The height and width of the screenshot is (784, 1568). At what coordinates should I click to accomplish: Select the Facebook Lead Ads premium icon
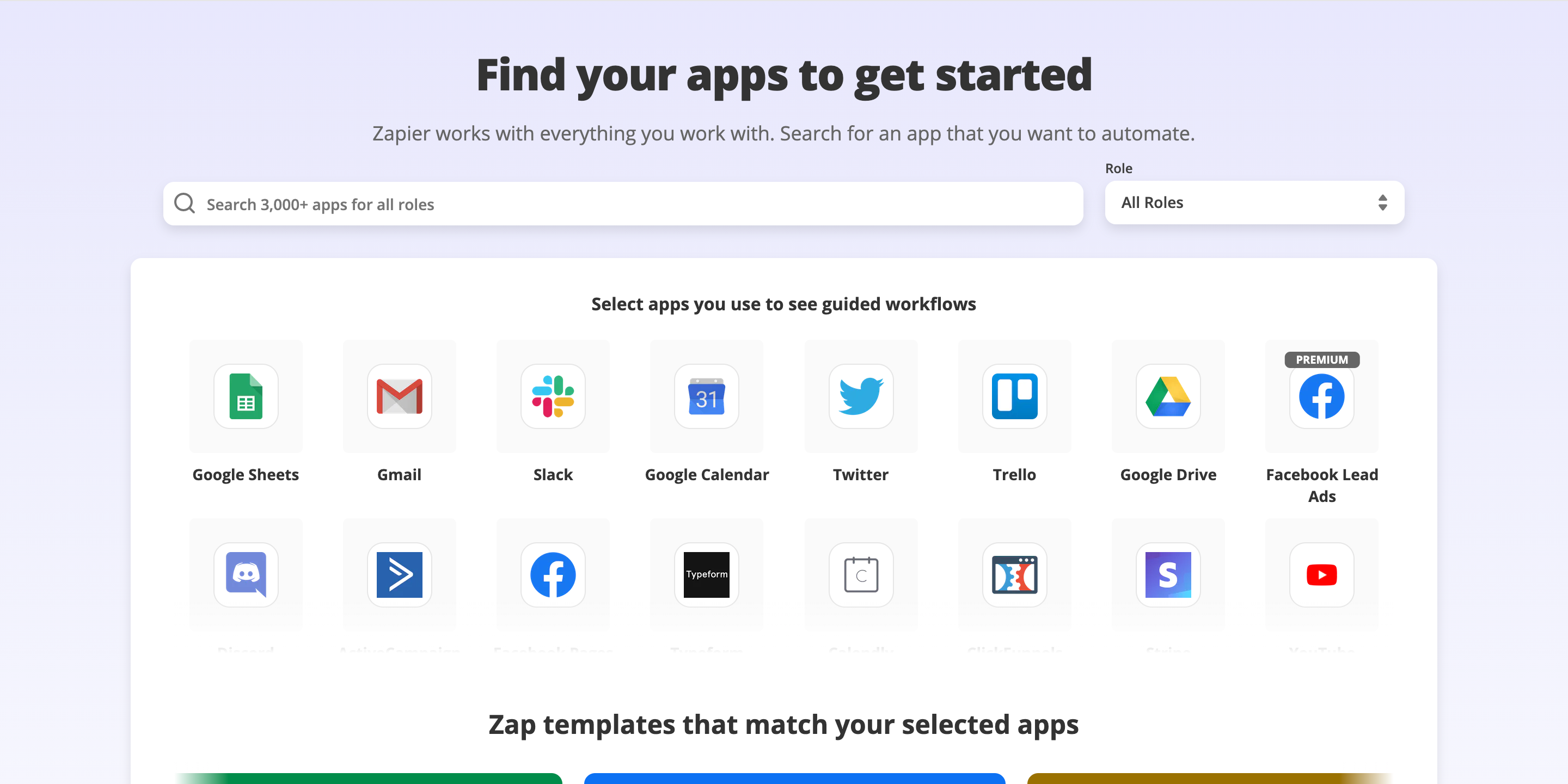(x=1322, y=397)
